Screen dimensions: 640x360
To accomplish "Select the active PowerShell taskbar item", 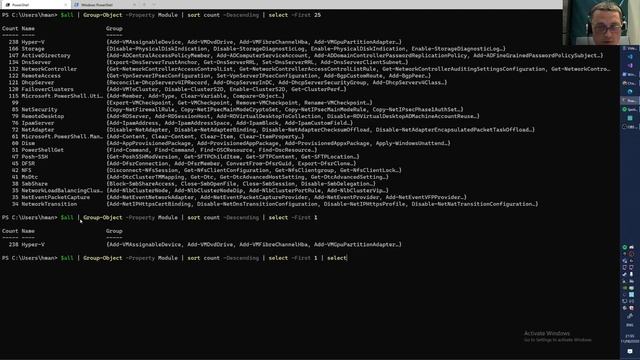I will click(x=630, y=100).
